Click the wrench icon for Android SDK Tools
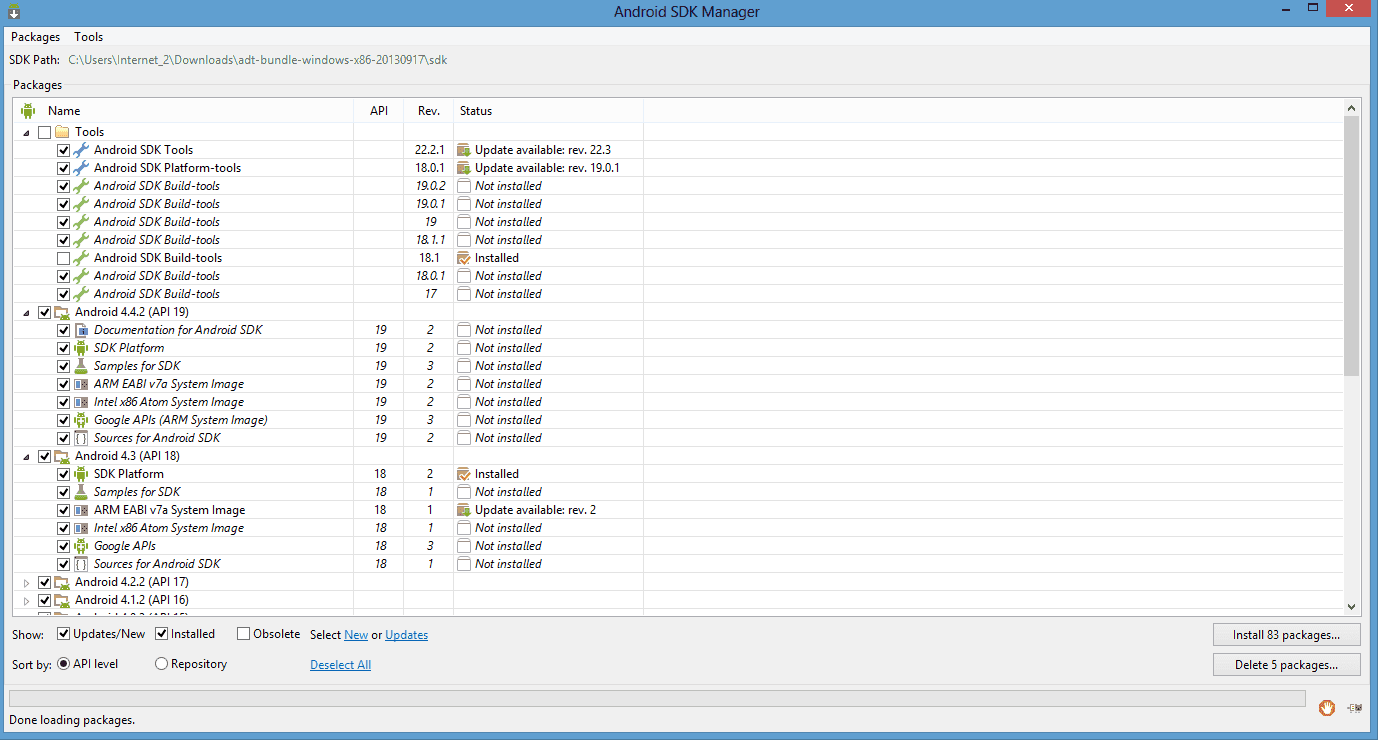The height and width of the screenshot is (740, 1378). click(82, 150)
